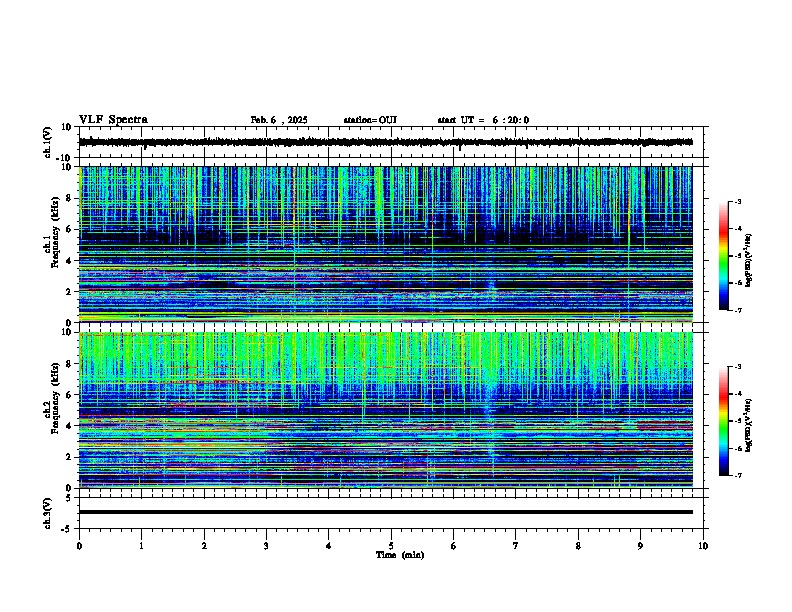This screenshot has width=792, height=612.
Task: Click the ch.2 spectrogram color scale bar
Action: 724,421
